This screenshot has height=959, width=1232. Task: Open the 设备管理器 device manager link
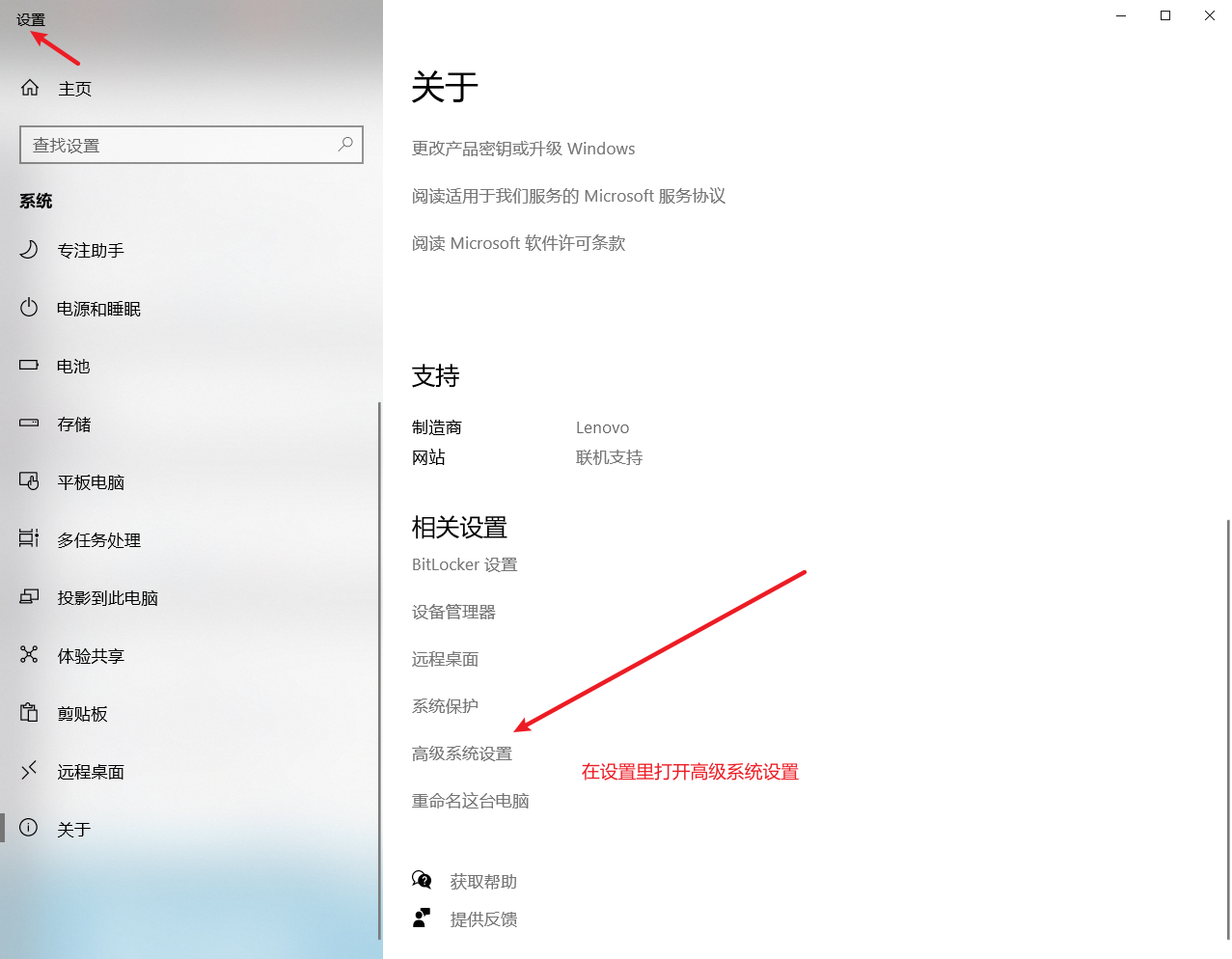click(452, 611)
